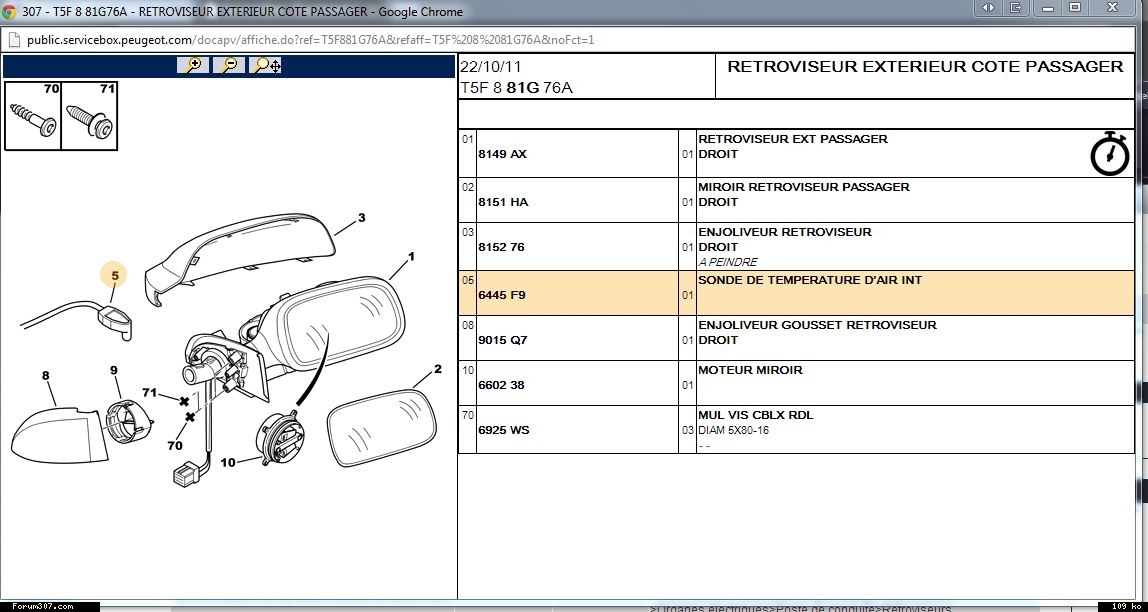Zoom in on the parts diagram
The image size is (1148, 612).
tap(193, 65)
